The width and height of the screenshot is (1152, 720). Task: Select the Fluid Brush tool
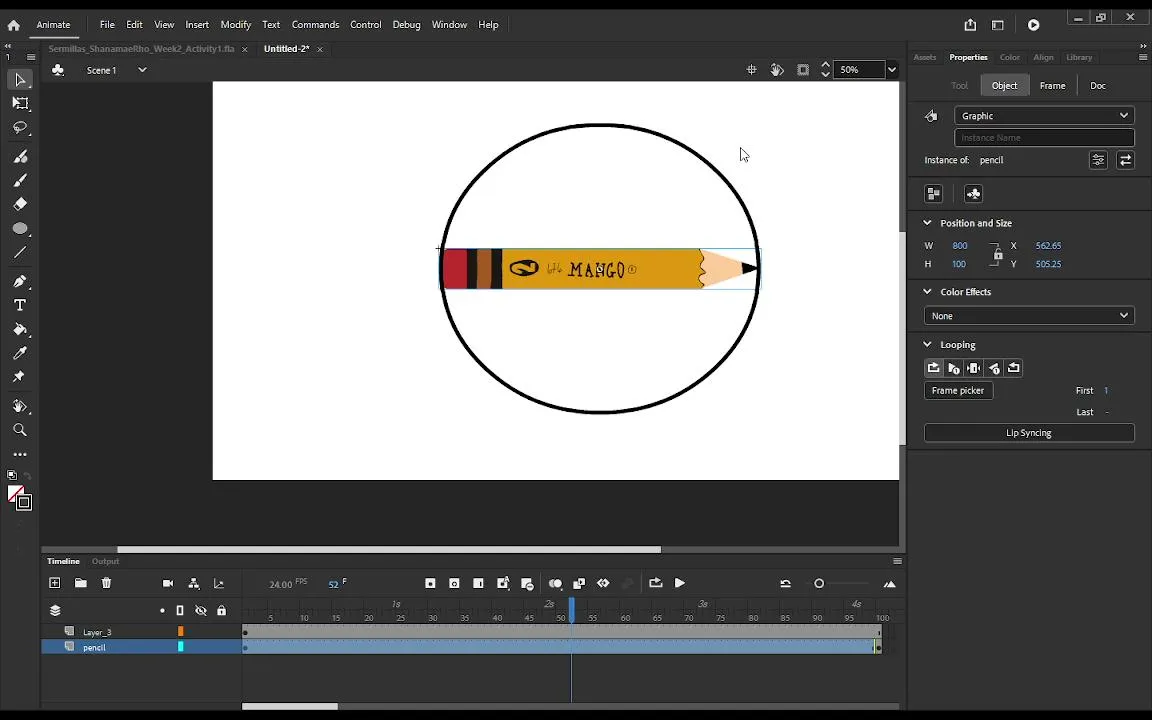(x=20, y=156)
